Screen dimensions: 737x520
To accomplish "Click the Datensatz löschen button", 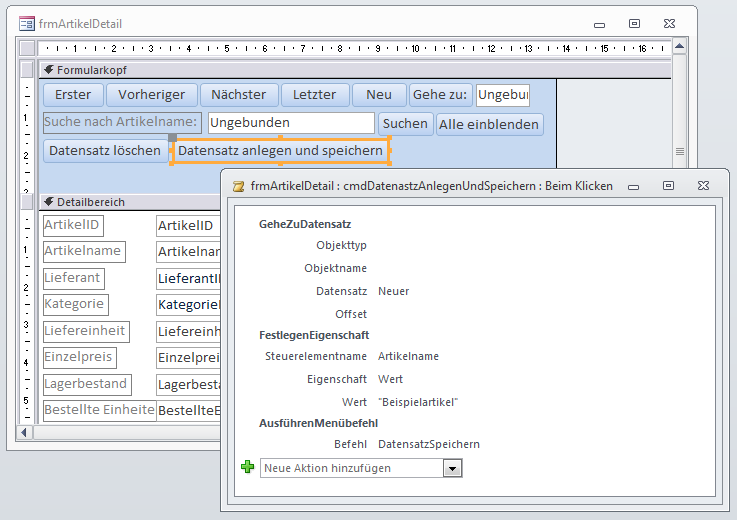I will (105, 151).
